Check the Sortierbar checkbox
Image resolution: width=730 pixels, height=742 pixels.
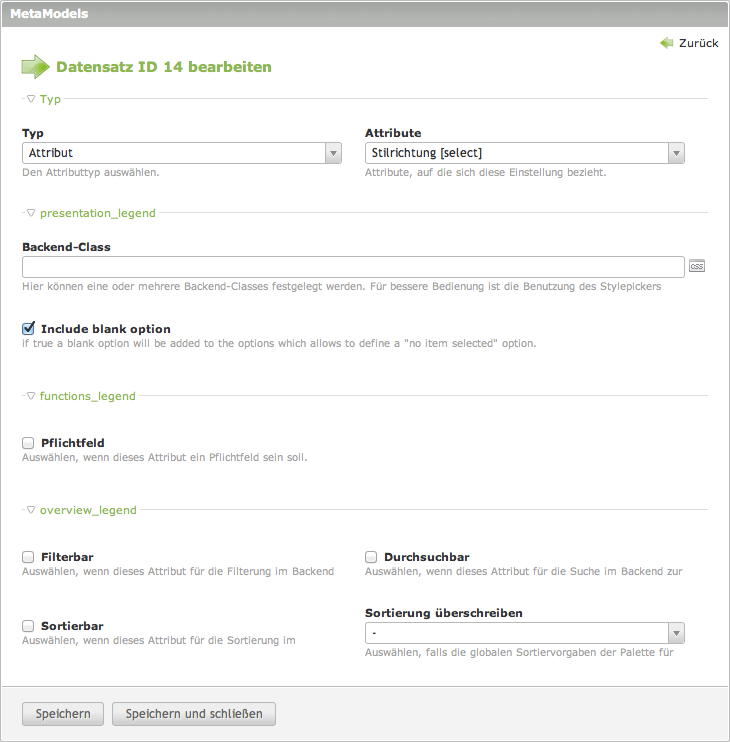(x=29, y=626)
